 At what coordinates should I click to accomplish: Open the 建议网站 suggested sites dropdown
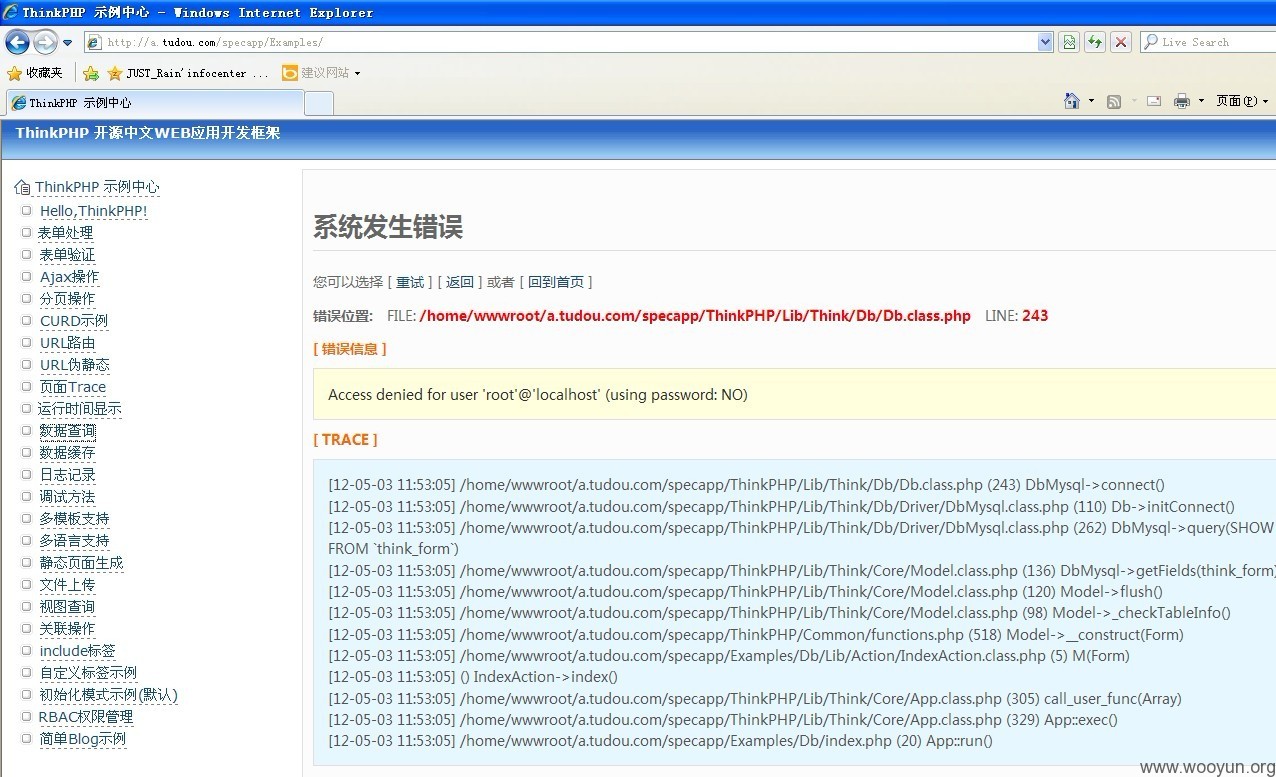(x=320, y=73)
